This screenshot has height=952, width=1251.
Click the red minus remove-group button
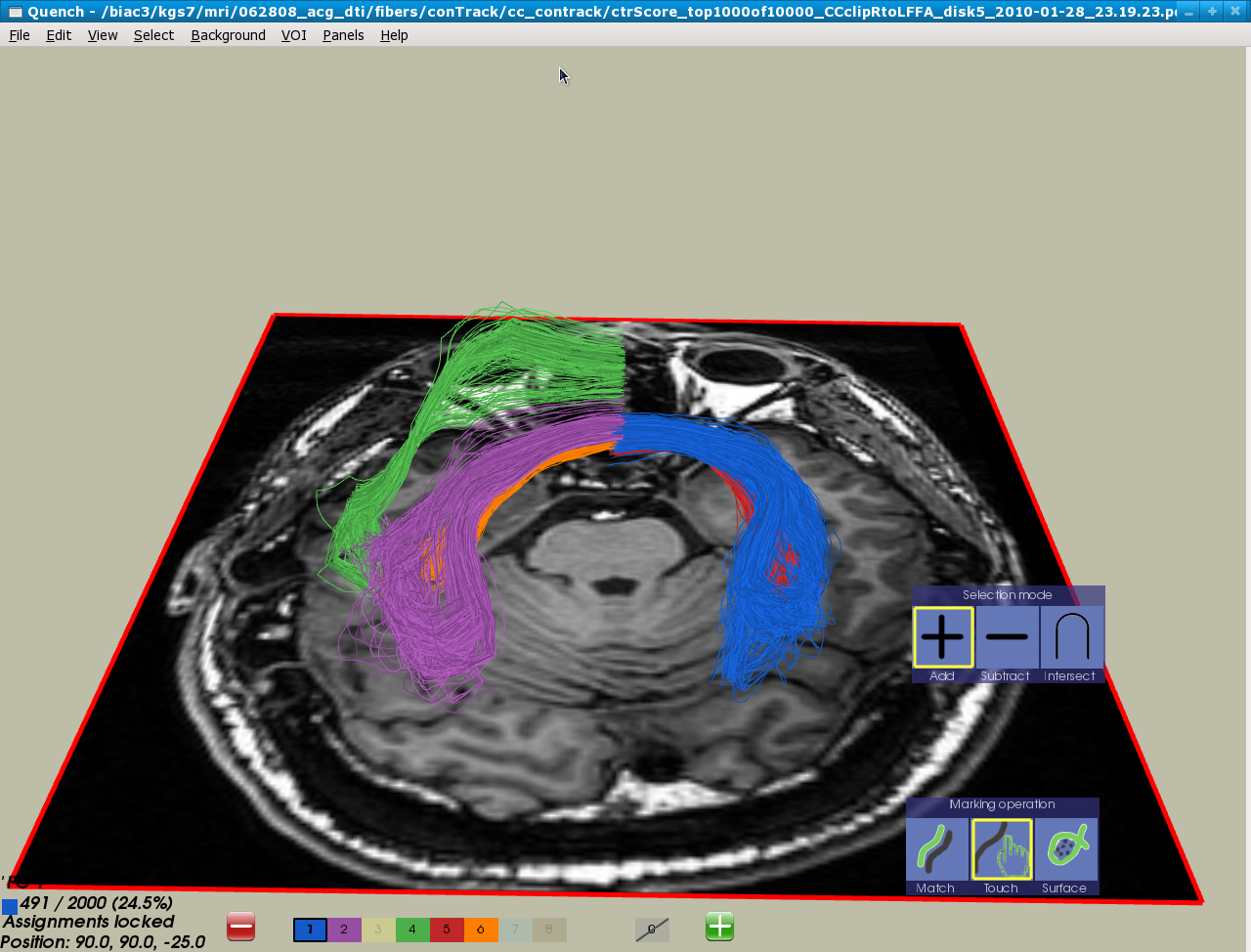[240, 927]
